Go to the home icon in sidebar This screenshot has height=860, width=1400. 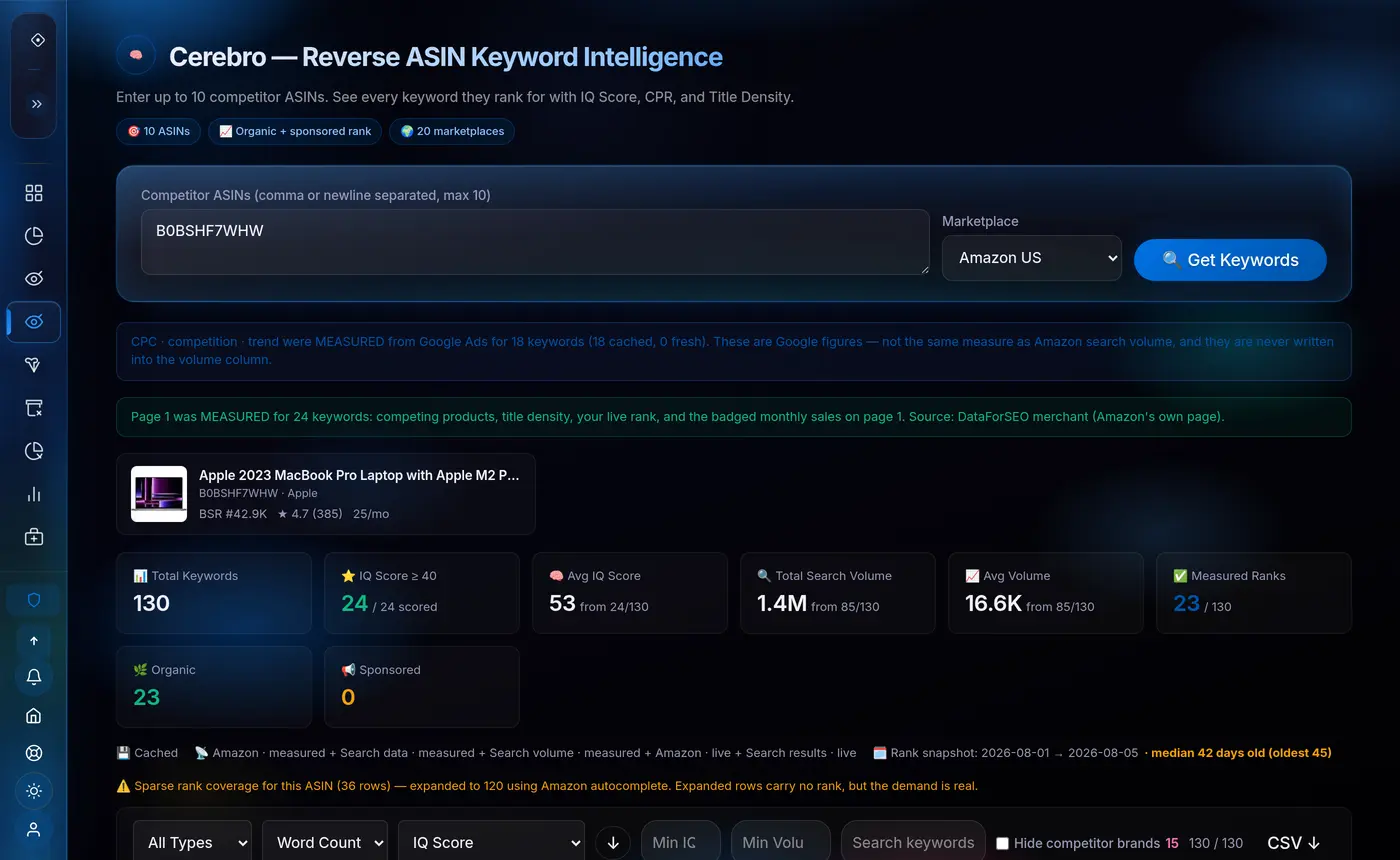(x=34, y=716)
